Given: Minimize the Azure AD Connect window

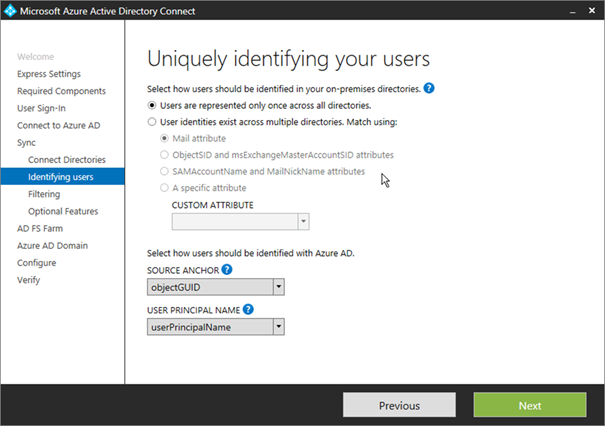Looking at the screenshot, I should click(573, 11).
